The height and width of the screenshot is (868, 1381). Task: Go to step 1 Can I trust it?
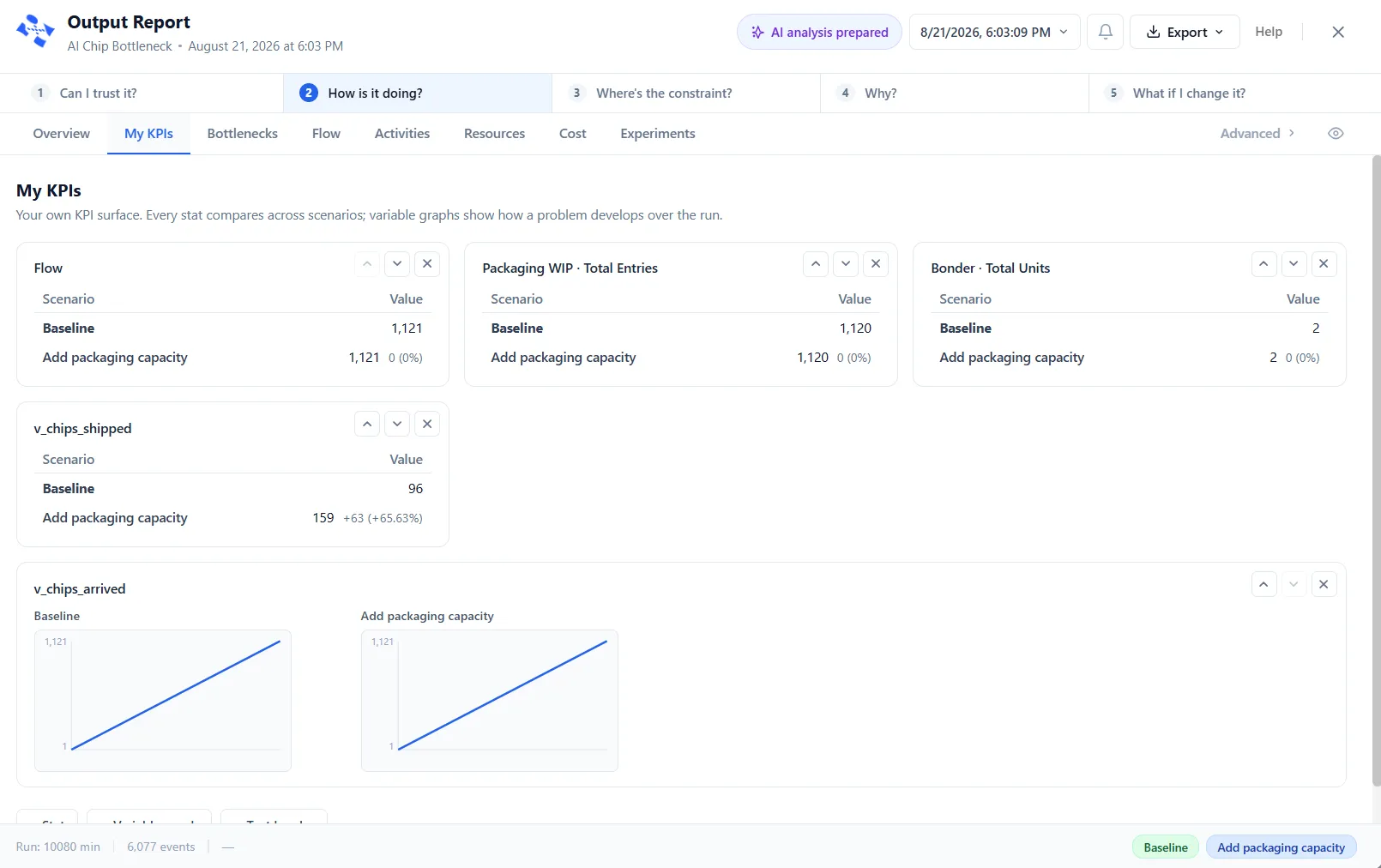point(142,93)
